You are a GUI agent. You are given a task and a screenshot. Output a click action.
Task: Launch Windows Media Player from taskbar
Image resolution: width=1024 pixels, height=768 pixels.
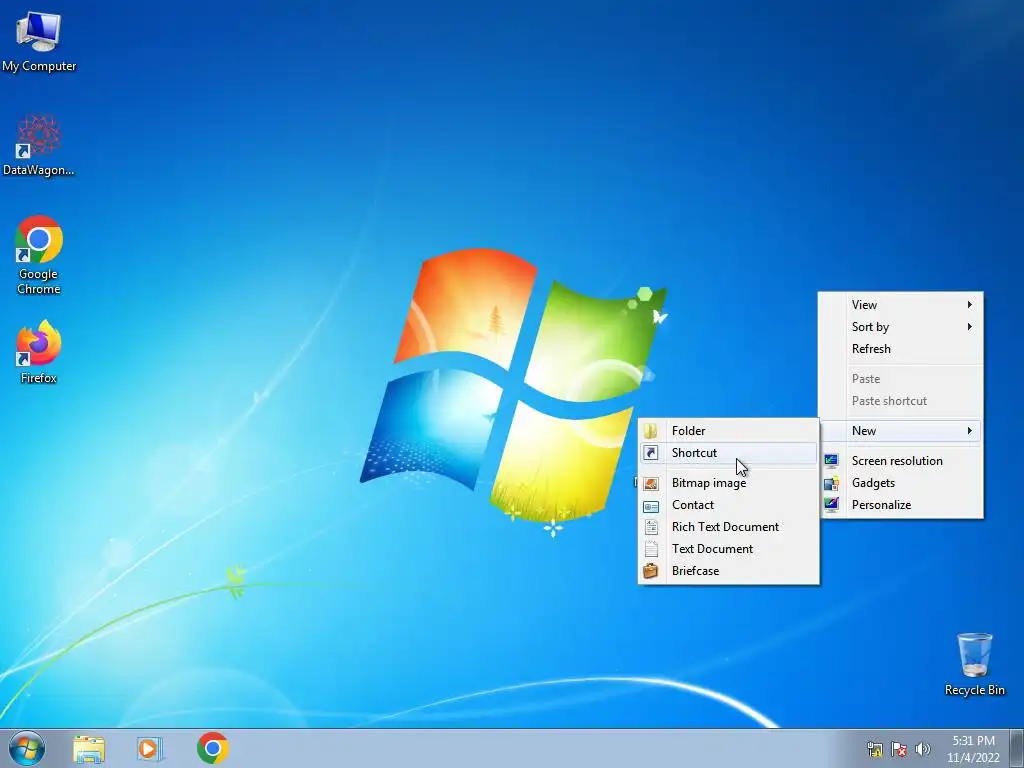point(150,749)
